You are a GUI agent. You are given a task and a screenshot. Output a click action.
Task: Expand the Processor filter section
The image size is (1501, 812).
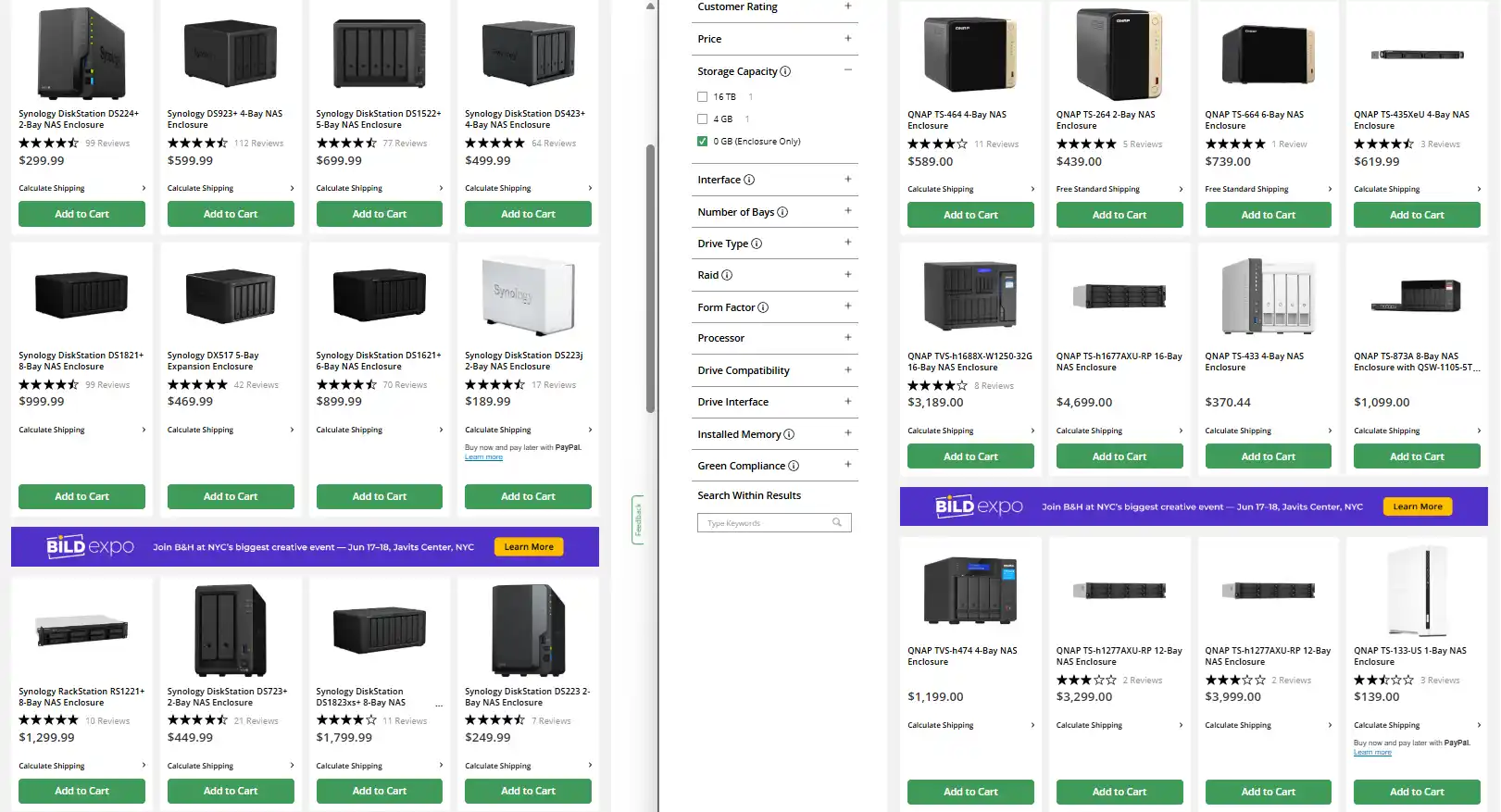[x=847, y=338]
